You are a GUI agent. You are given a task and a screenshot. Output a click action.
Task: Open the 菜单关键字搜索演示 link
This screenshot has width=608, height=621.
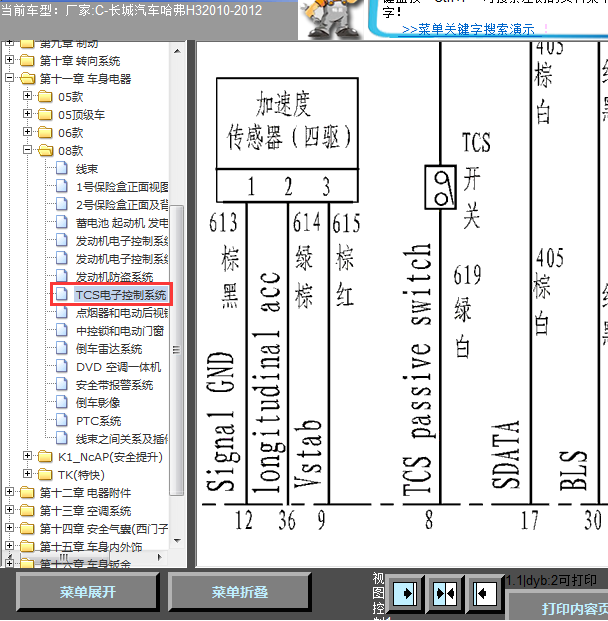coord(468,30)
